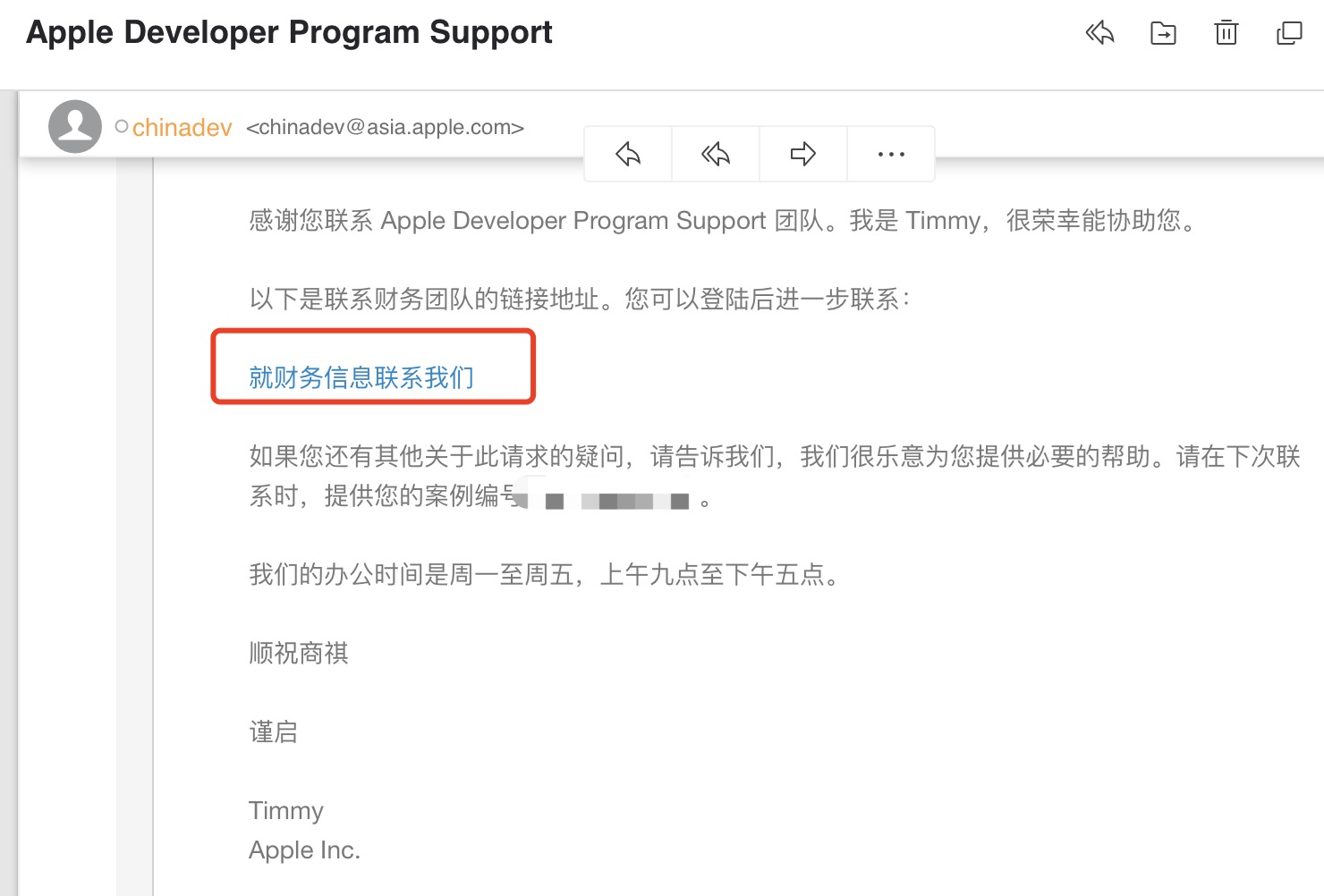
Task: Click the 谨启 text
Action: tap(274, 731)
